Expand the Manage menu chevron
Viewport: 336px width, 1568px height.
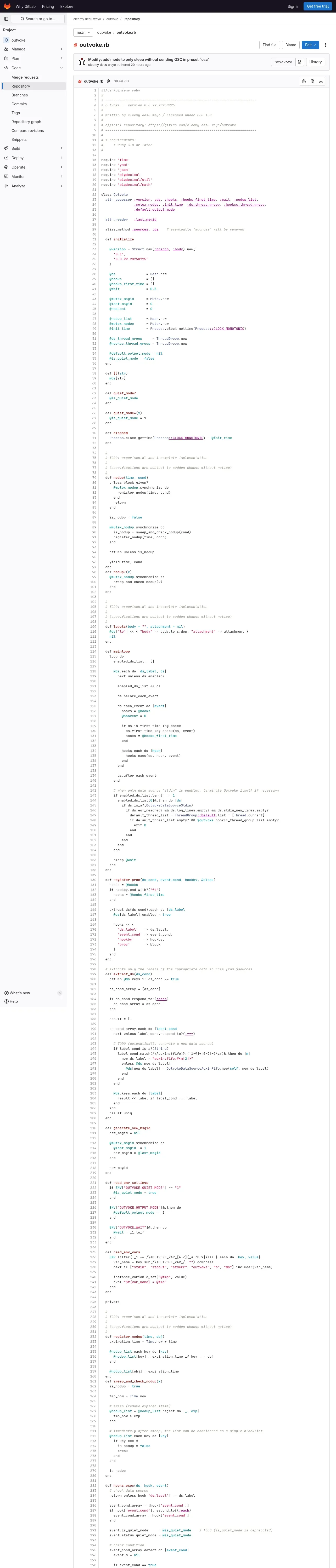click(x=61, y=49)
